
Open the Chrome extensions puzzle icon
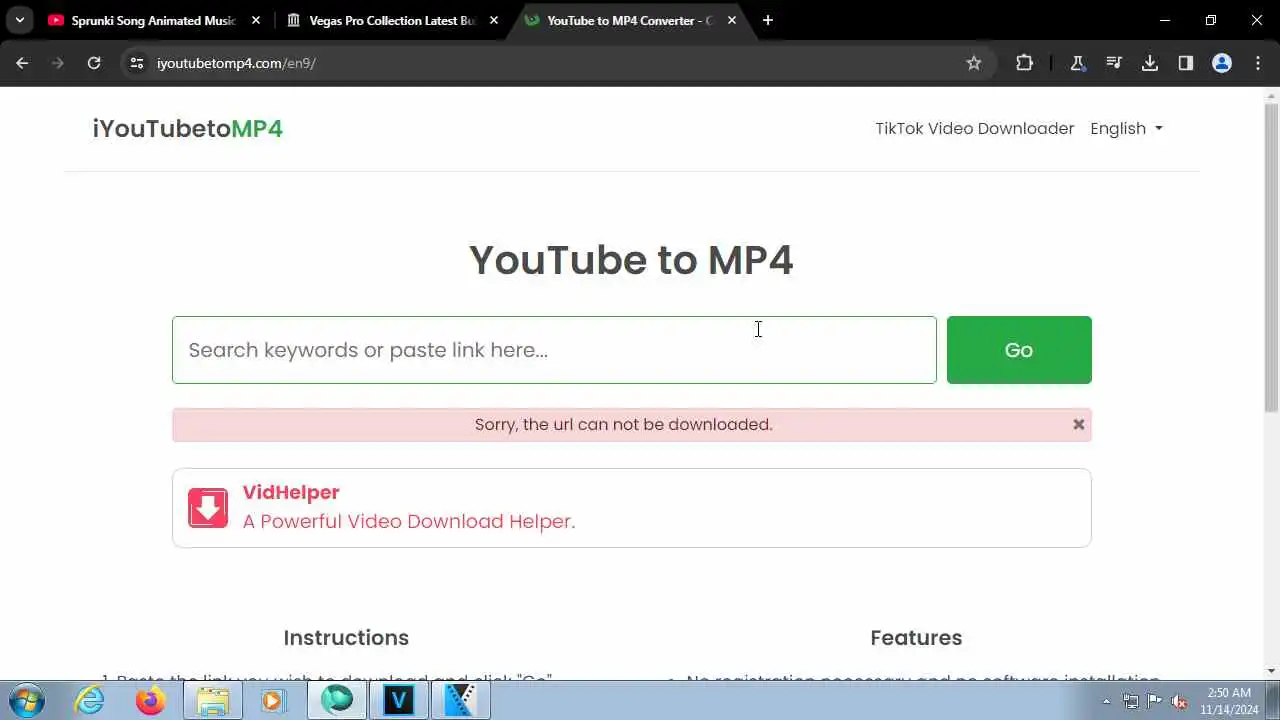pos(1024,63)
